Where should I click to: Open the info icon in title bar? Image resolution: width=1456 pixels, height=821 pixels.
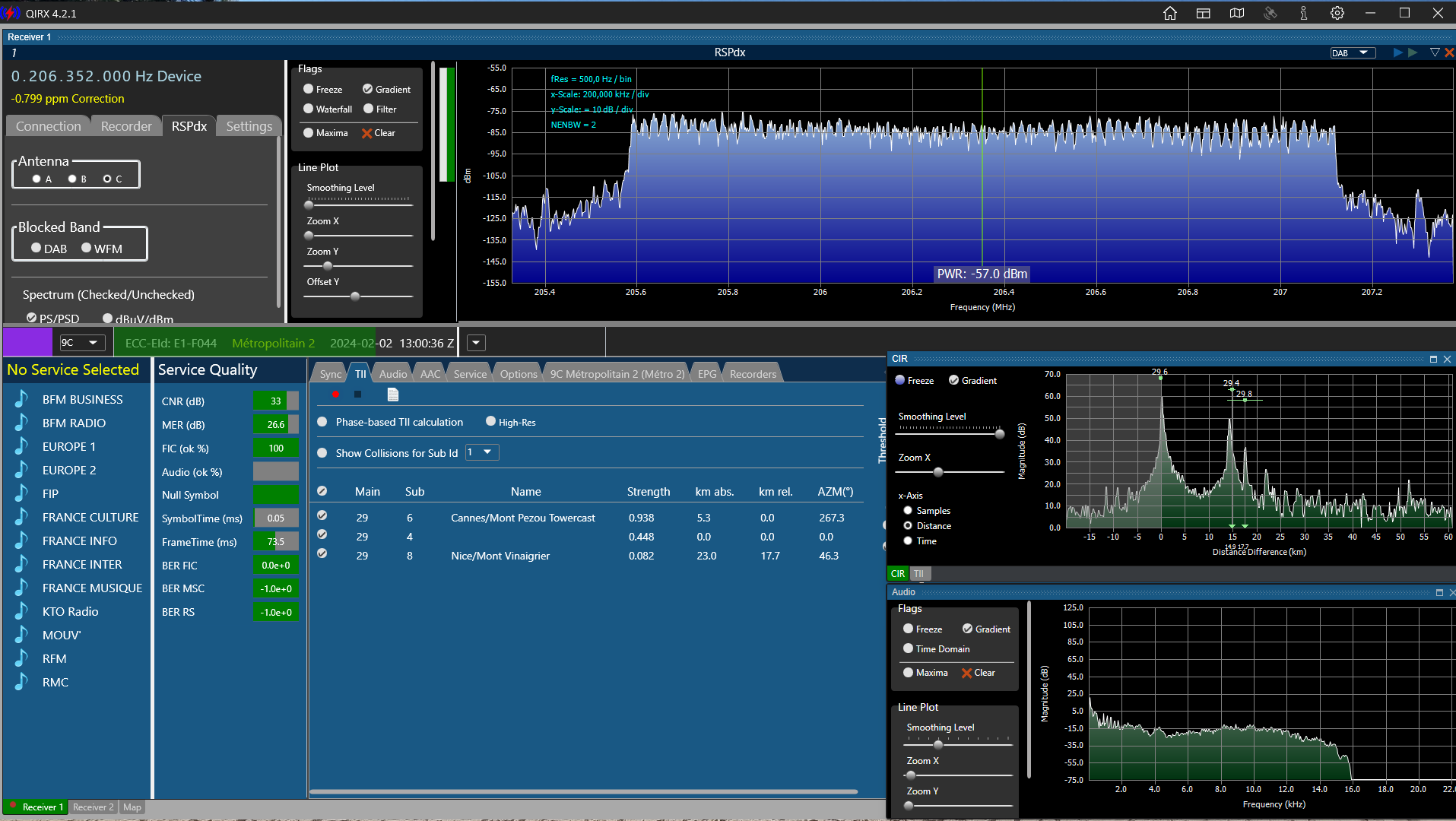pos(1303,13)
